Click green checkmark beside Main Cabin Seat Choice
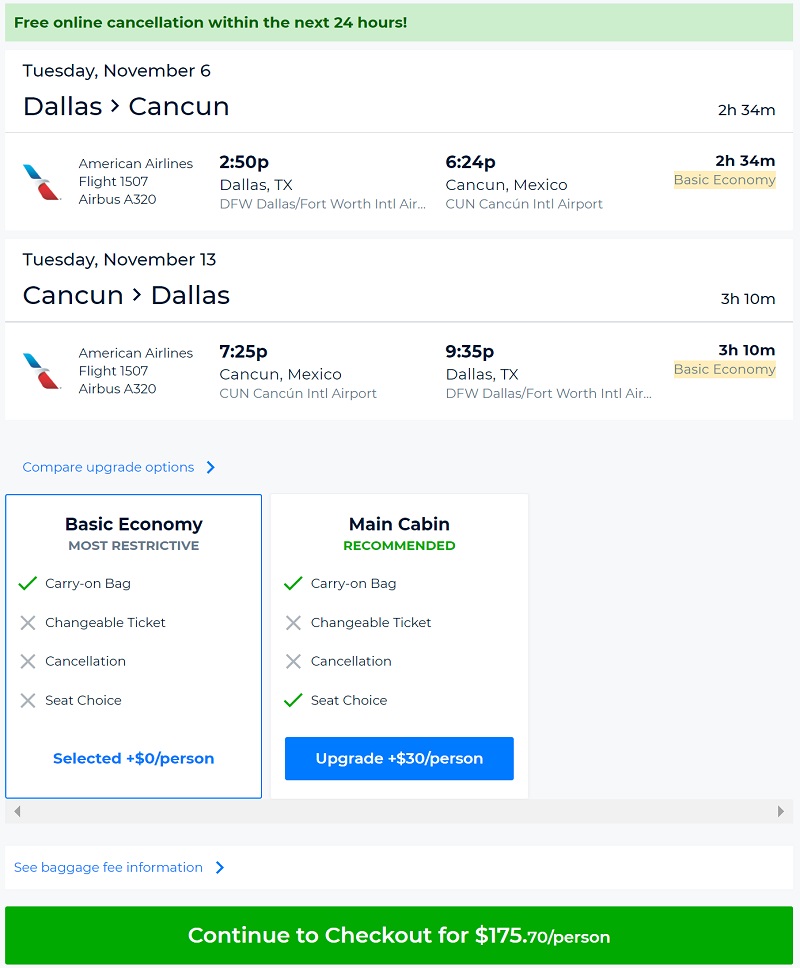Image resolution: width=800 pixels, height=968 pixels. point(293,701)
